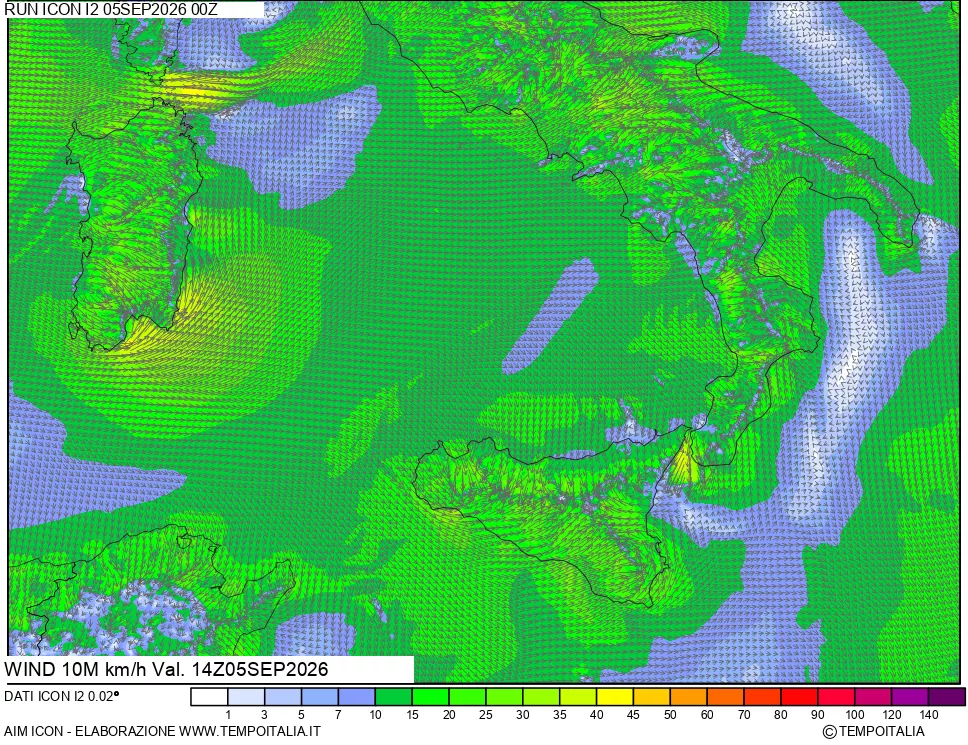The height and width of the screenshot is (745, 968).
Task: Click the legend value '90'
Action: (818, 715)
